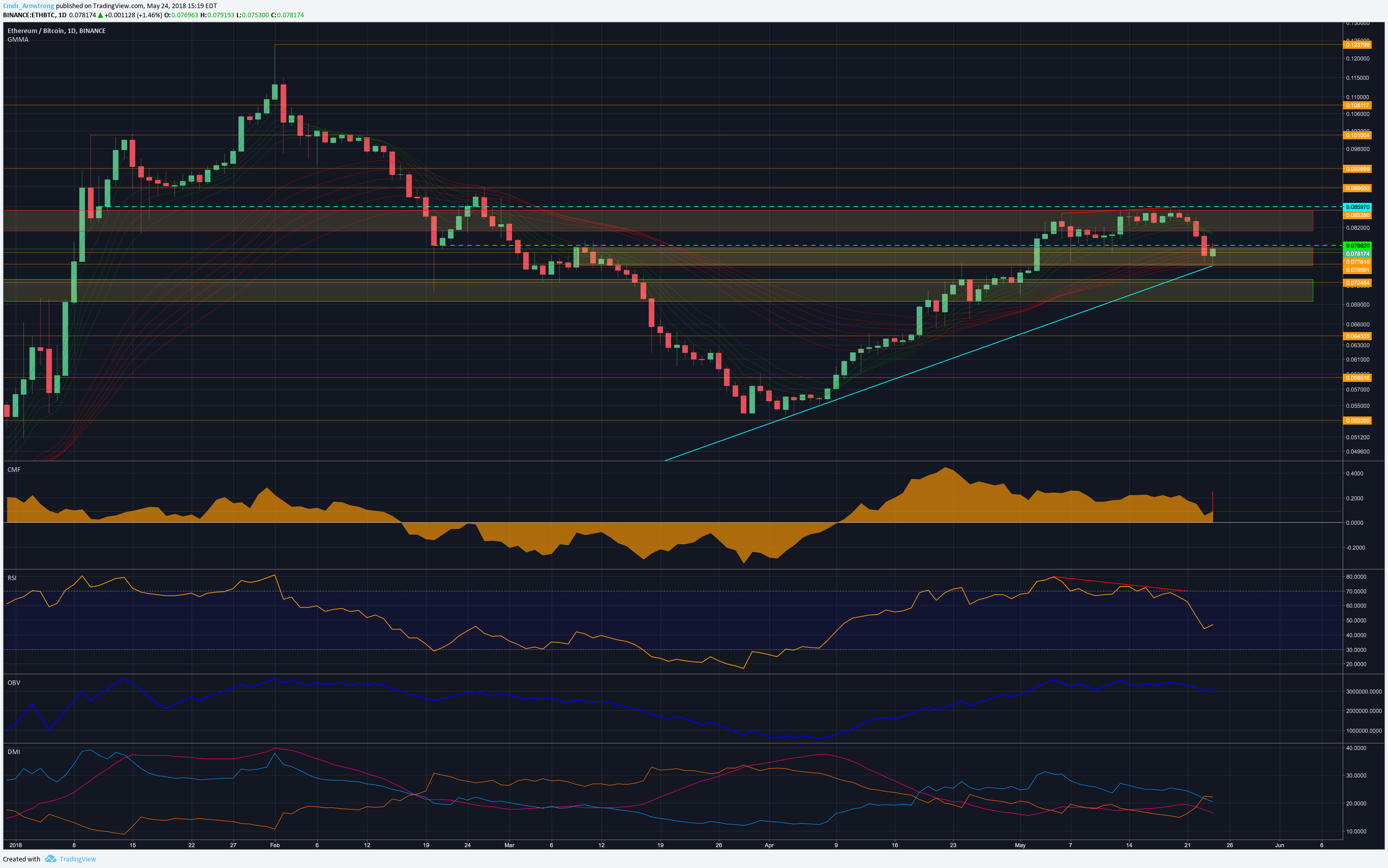1388x868 pixels.
Task: Click the 0.072484 orange price label
Action: tap(1357, 283)
